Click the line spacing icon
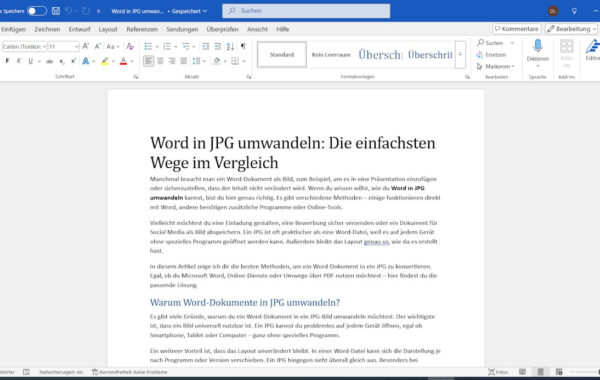Screen dimensions: 600x380 pyautogui.click(x=196, y=61)
